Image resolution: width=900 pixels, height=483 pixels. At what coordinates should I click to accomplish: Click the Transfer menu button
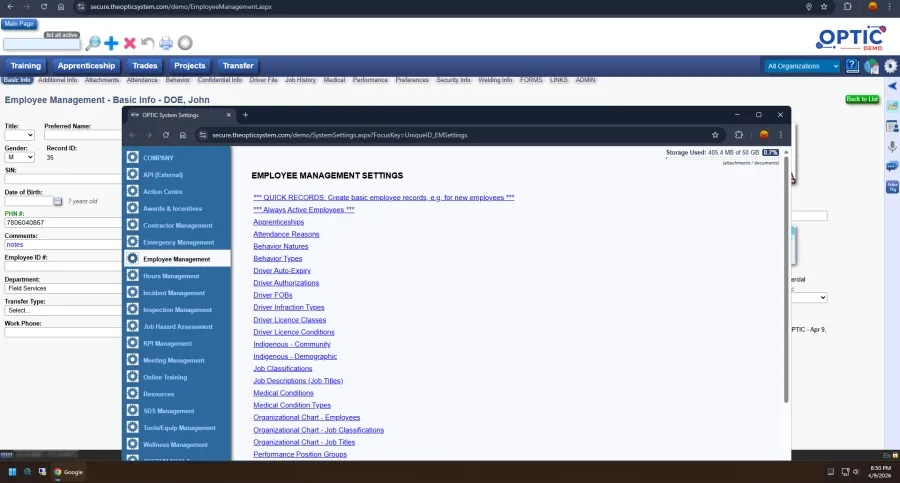pyautogui.click(x=238, y=65)
